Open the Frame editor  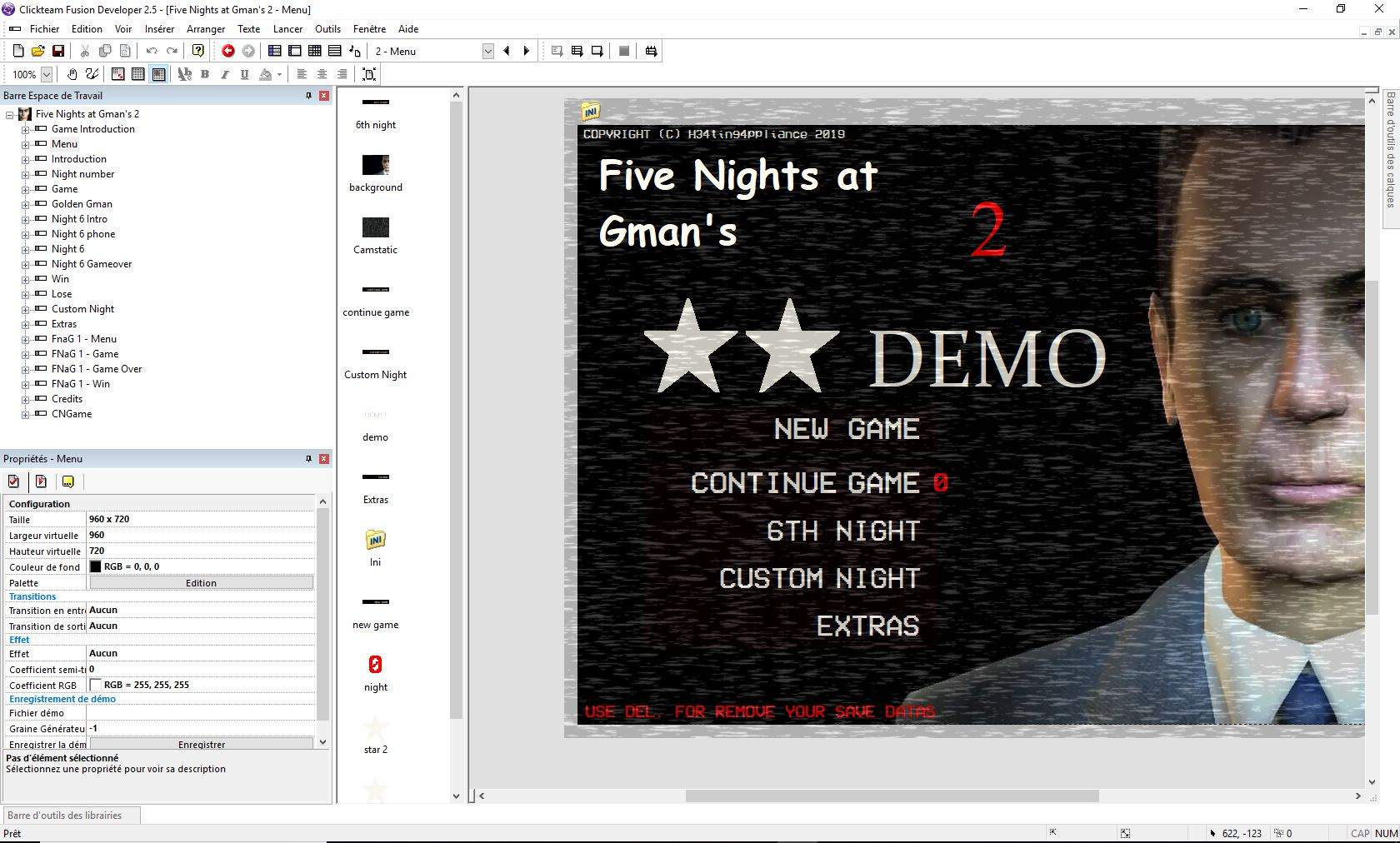(294, 51)
